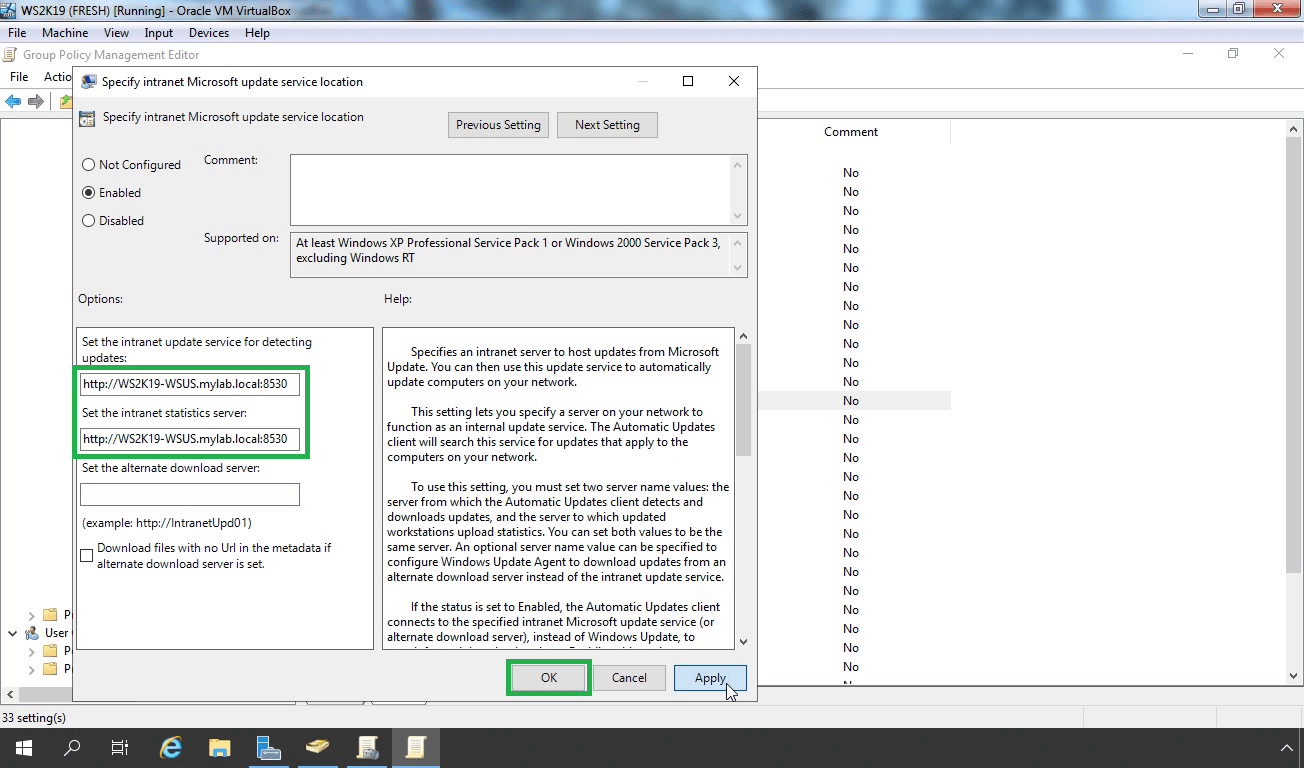Viewport: 1304px width, 768px height.
Task: Collapse the User Configuration tree node
Action: 13,633
